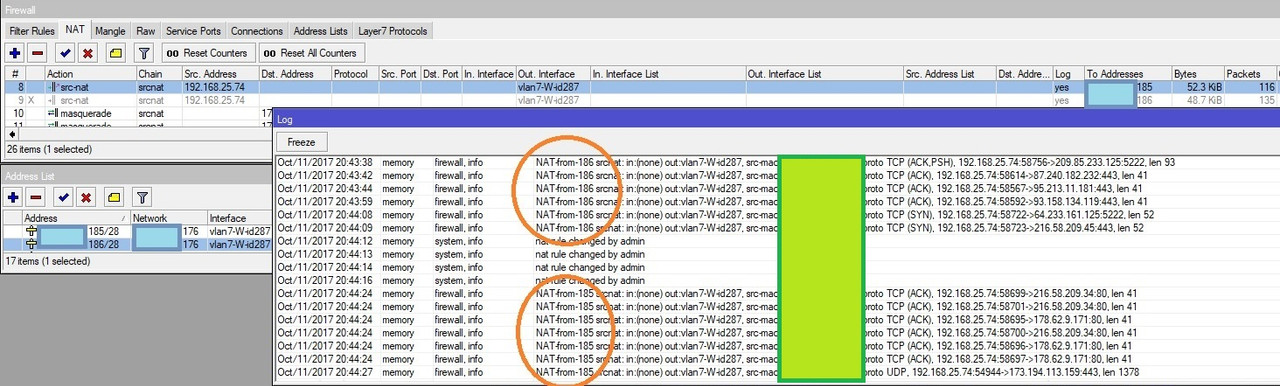Sort by the Src. Address column header
Viewport: 1280px width, 386px height.
click(220, 74)
